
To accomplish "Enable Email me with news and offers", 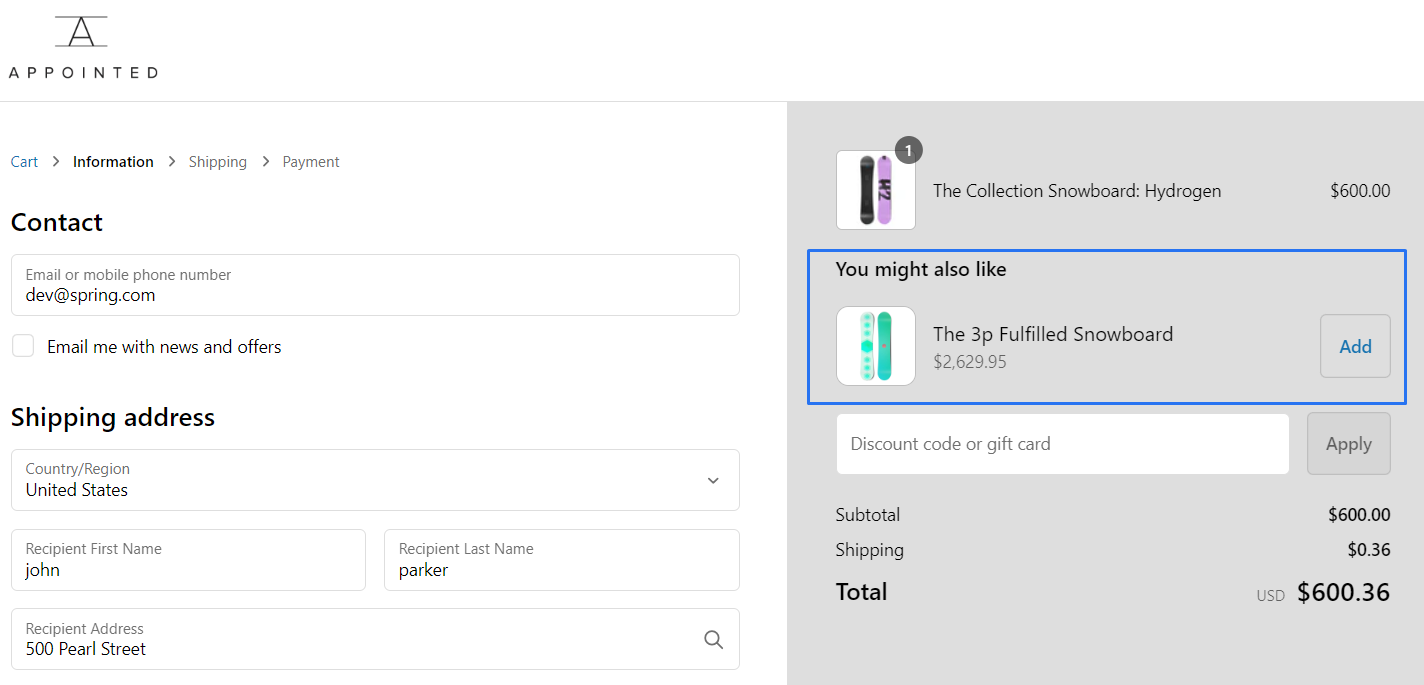I will (x=23, y=346).
